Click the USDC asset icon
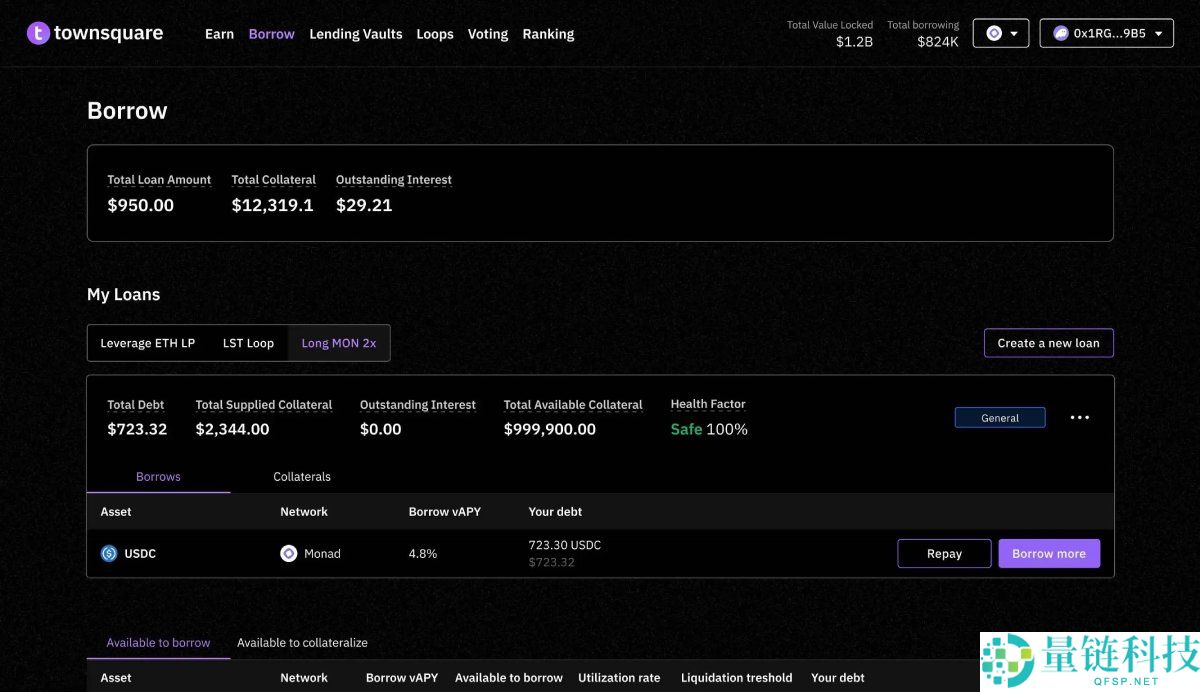 pos(109,553)
